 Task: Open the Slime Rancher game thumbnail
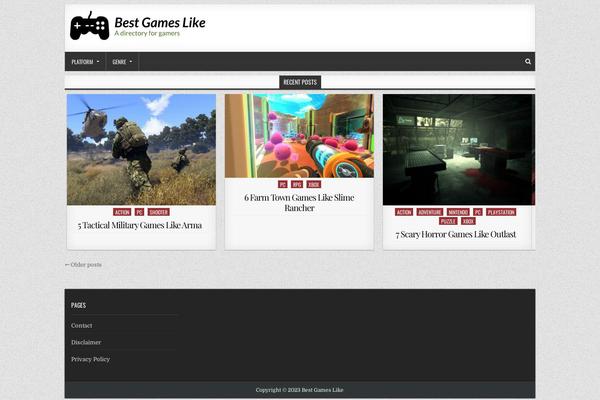click(299, 136)
